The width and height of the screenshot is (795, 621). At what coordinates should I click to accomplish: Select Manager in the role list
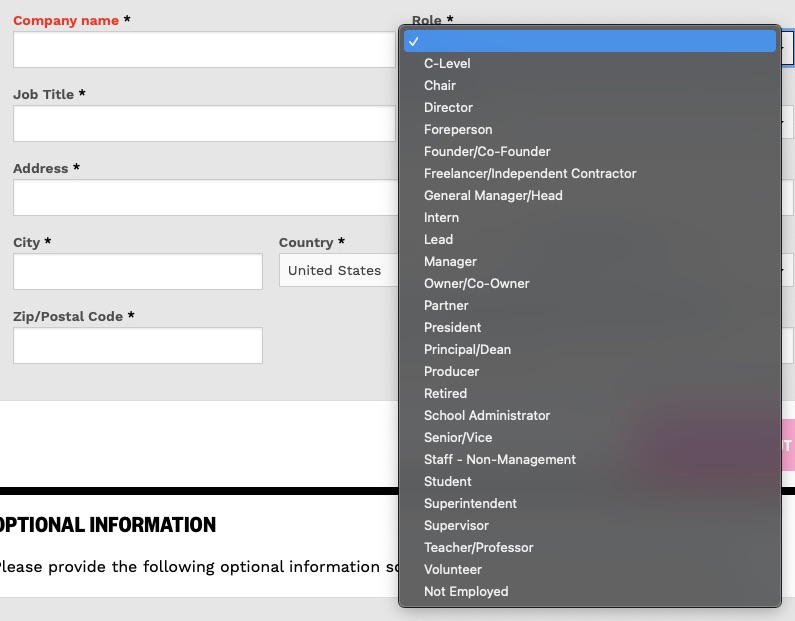point(450,261)
